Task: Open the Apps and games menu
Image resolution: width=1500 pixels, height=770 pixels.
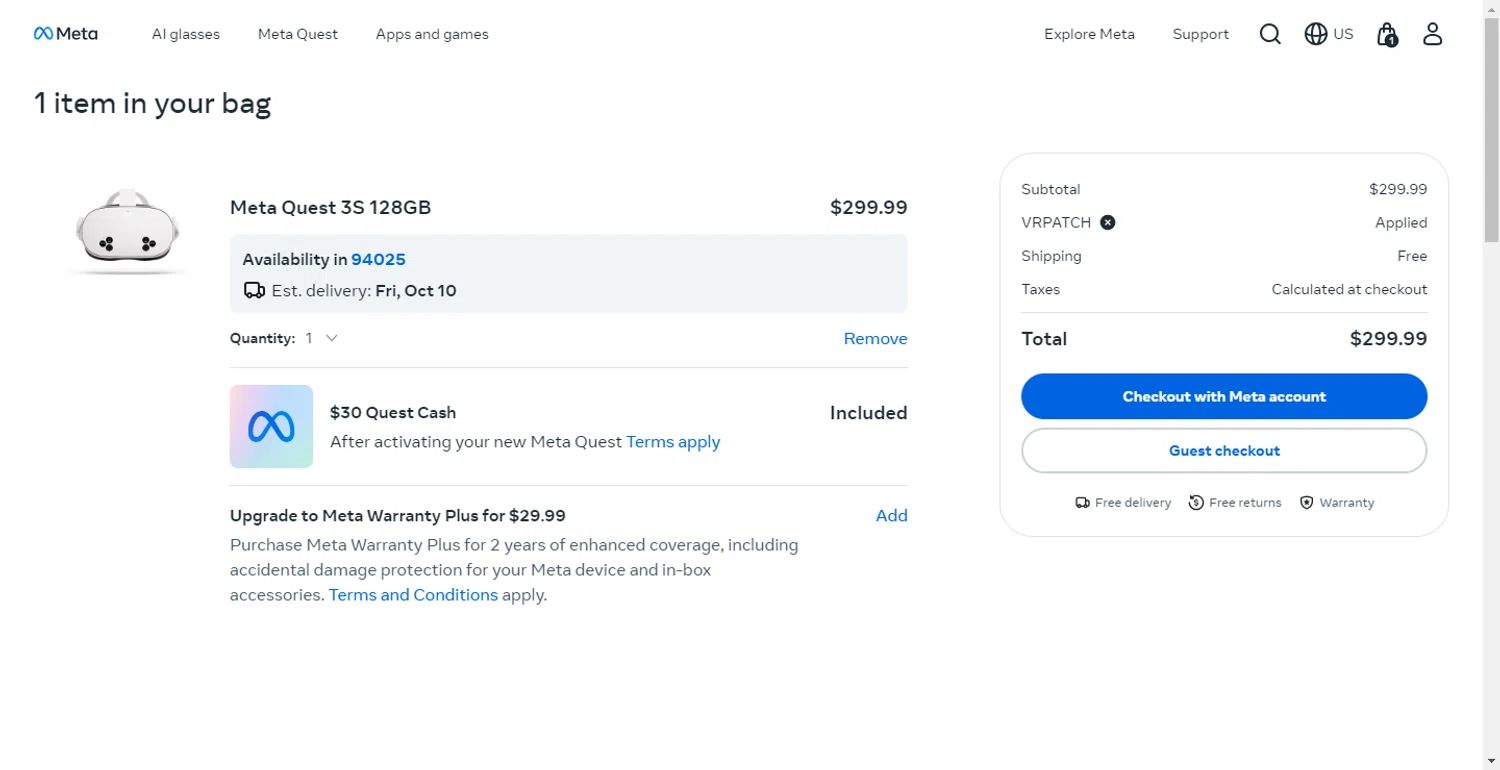Action: coord(432,34)
